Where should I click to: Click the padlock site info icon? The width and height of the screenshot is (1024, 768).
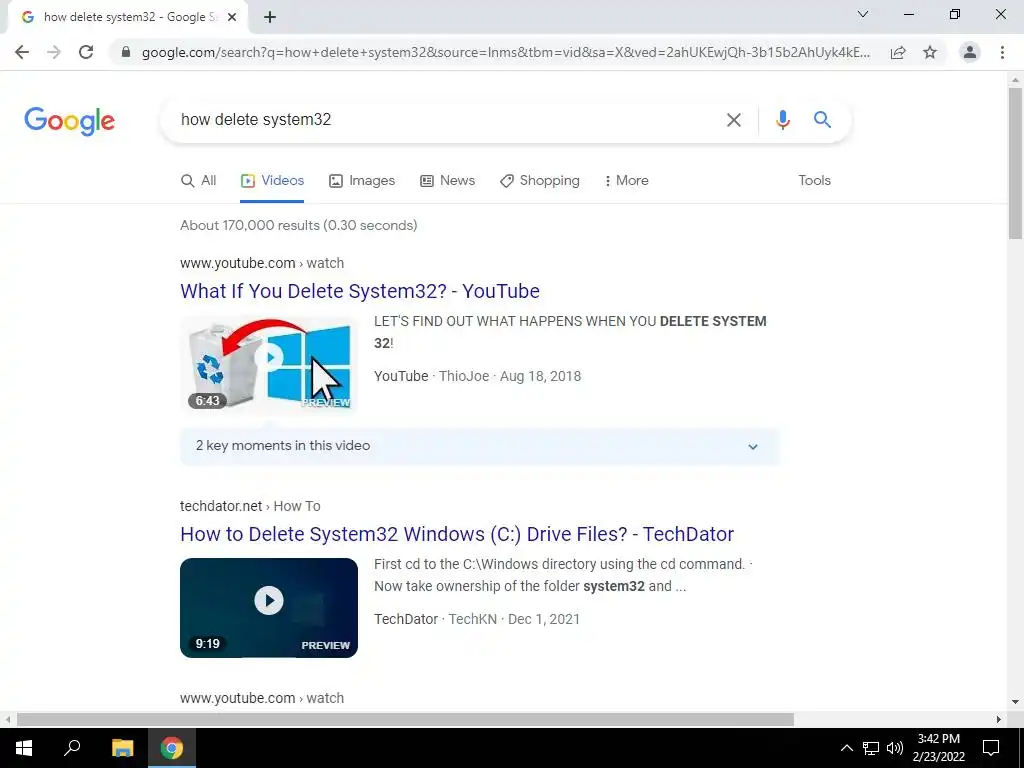tap(126, 52)
